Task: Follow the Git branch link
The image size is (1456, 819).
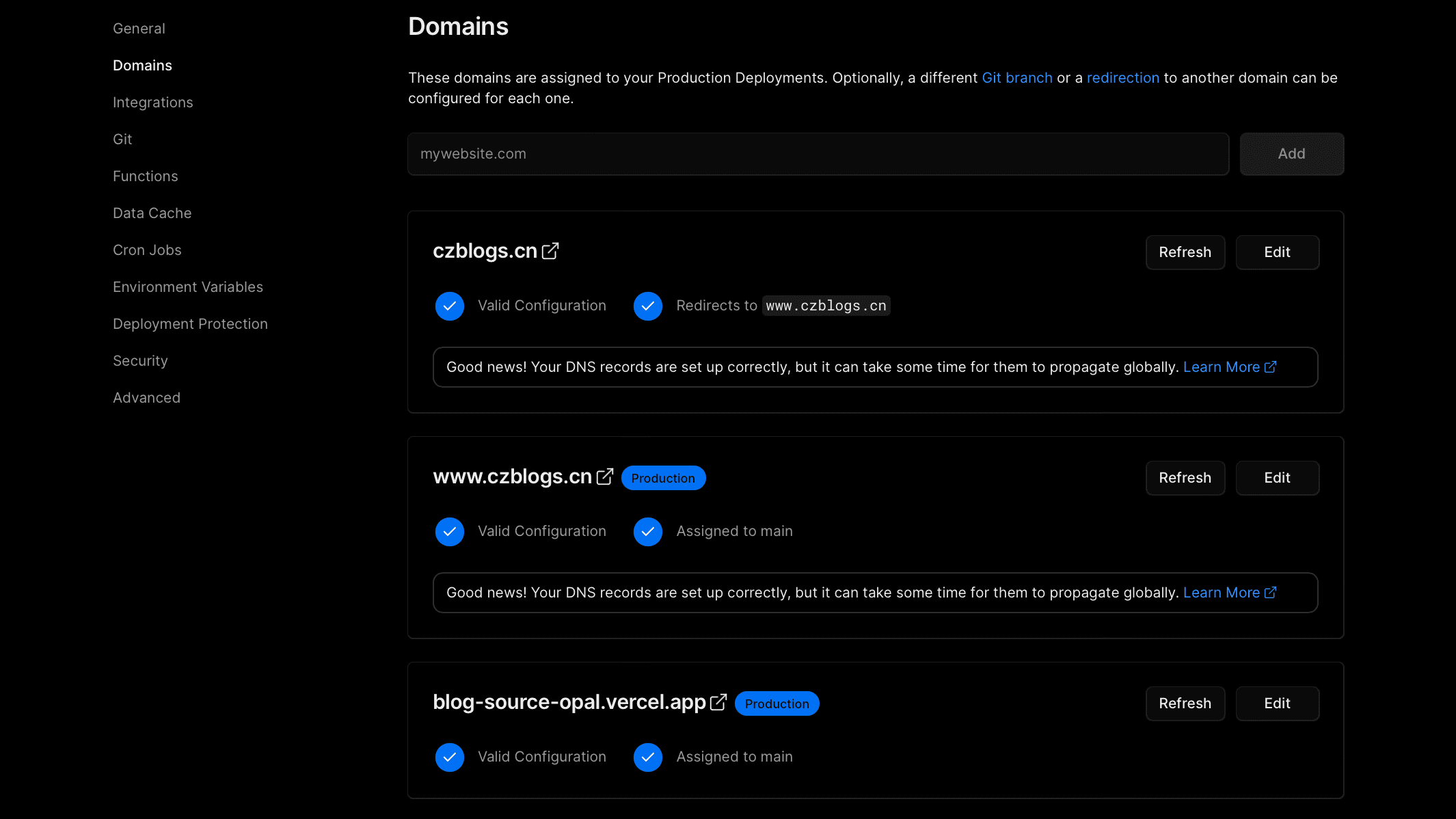Action: coord(1016,78)
